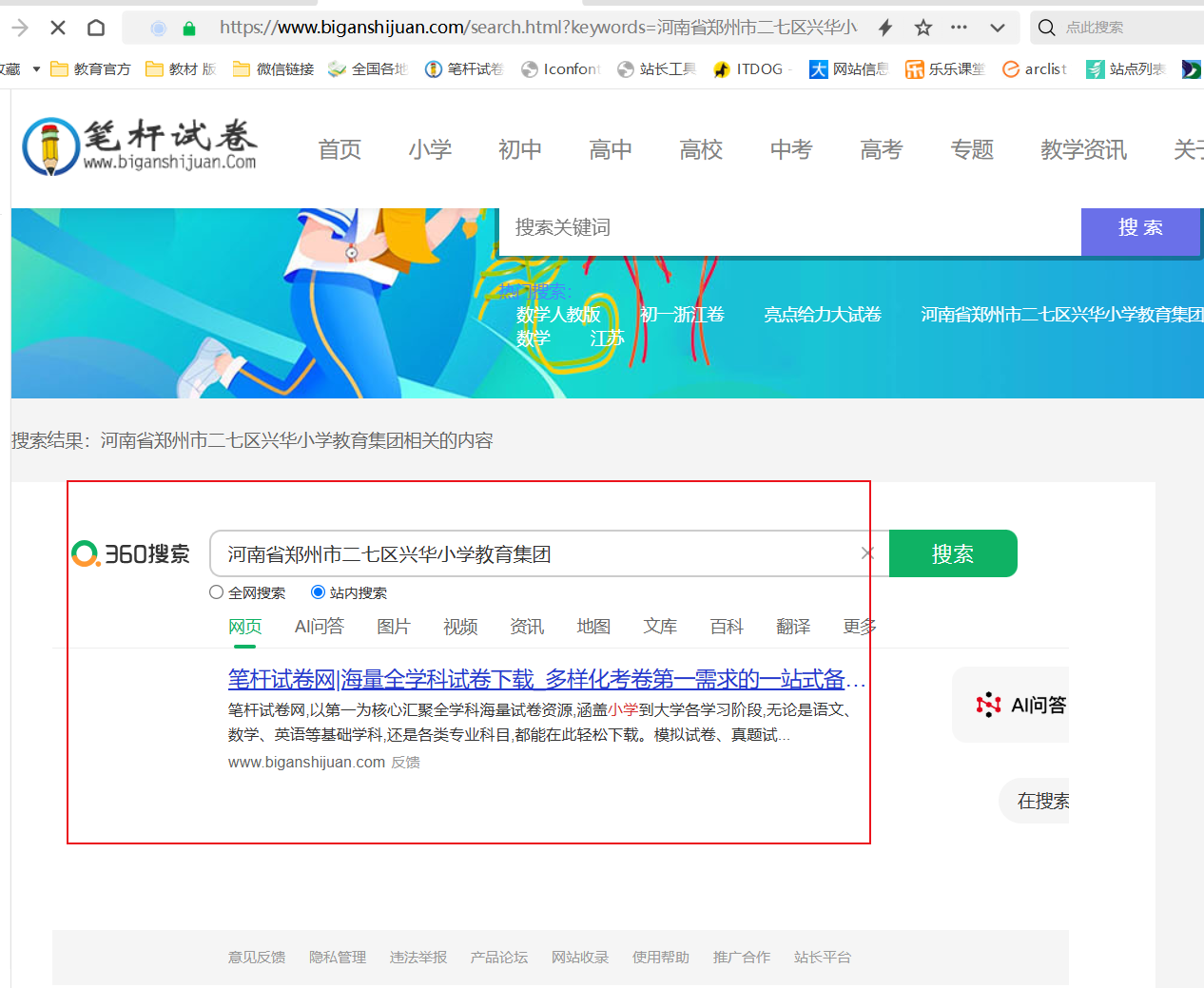Select 站内搜索 radio button
Image resolution: width=1204 pixels, height=988 pixels.
click(x=319, y=592)
